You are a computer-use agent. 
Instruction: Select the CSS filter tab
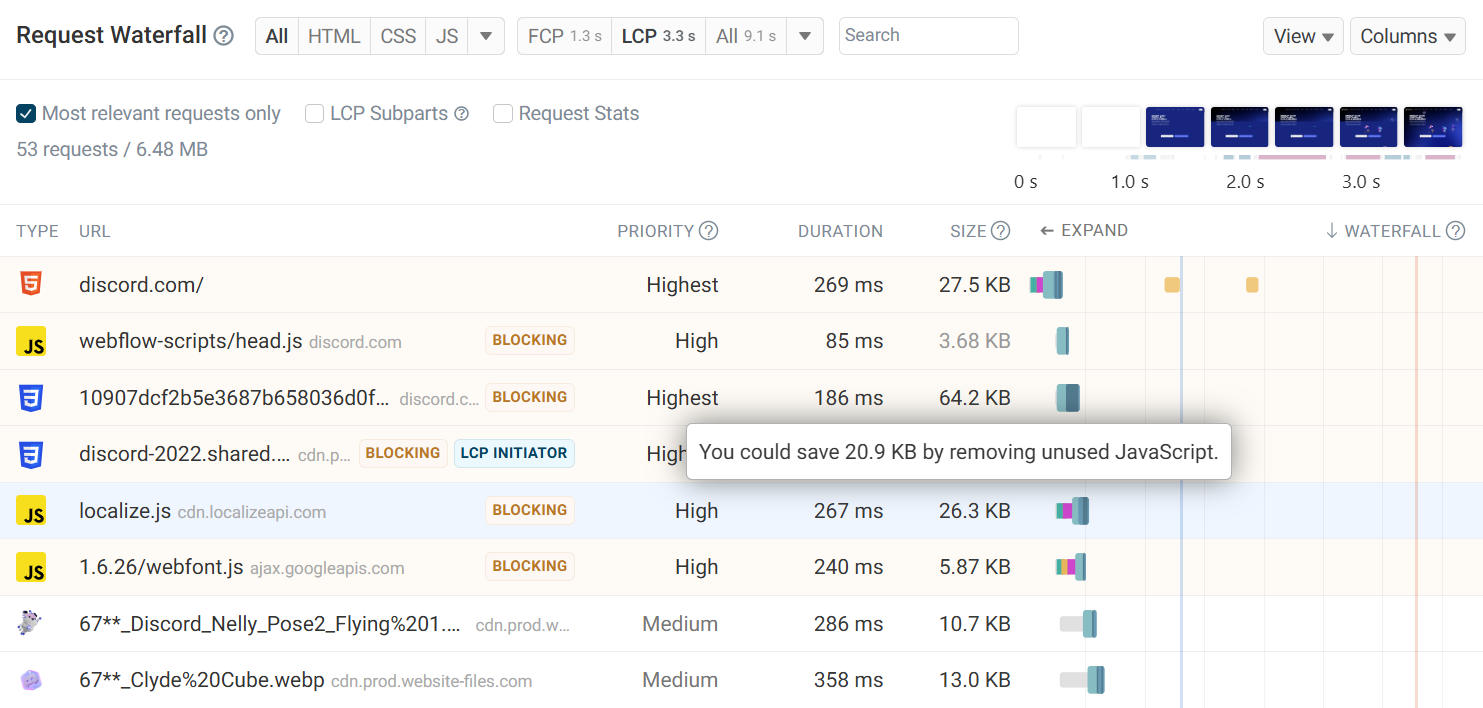(x=398, y=36)
